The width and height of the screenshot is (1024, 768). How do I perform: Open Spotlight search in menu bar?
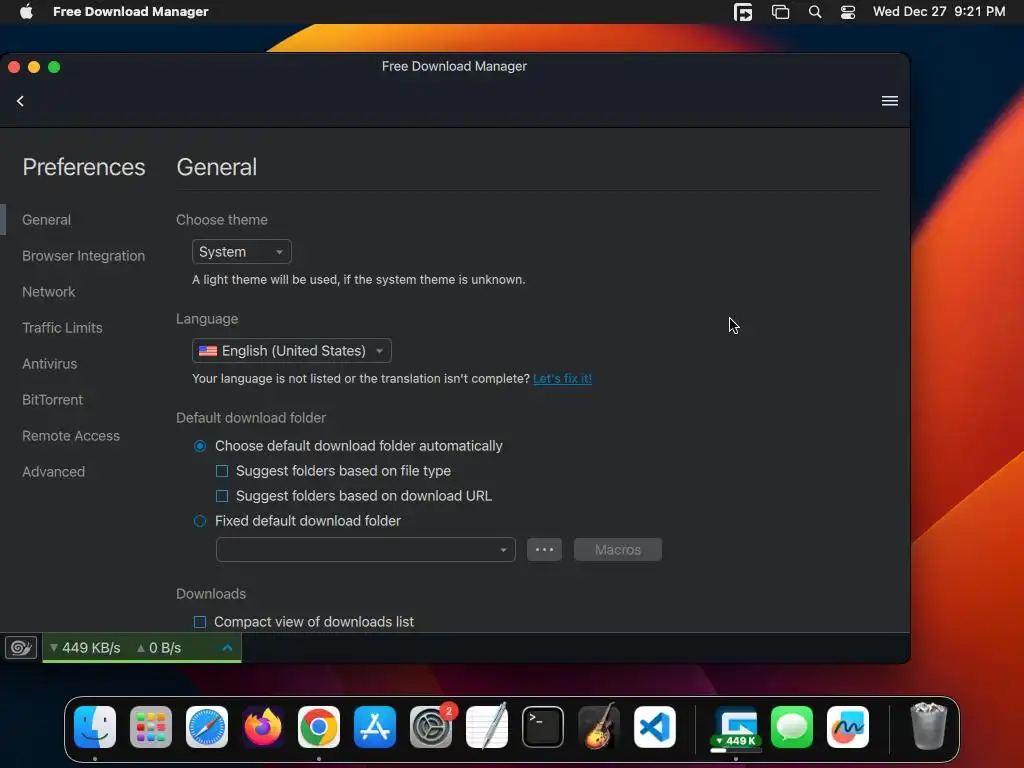814,12
